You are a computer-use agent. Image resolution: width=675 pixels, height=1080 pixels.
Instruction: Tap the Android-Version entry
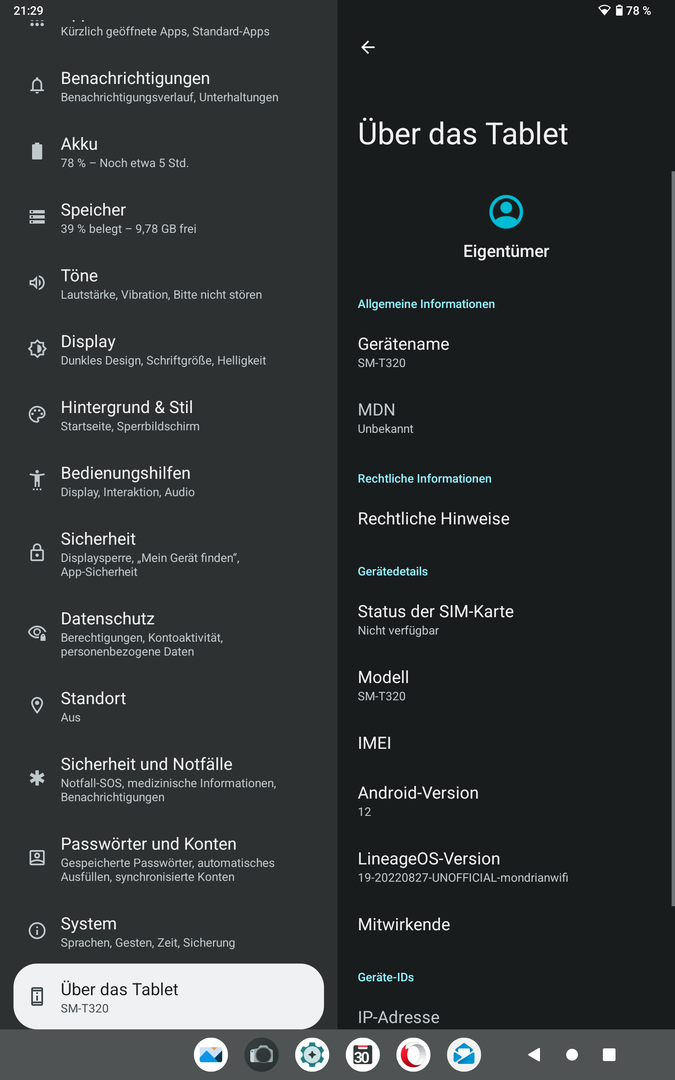tap(418, 801)
